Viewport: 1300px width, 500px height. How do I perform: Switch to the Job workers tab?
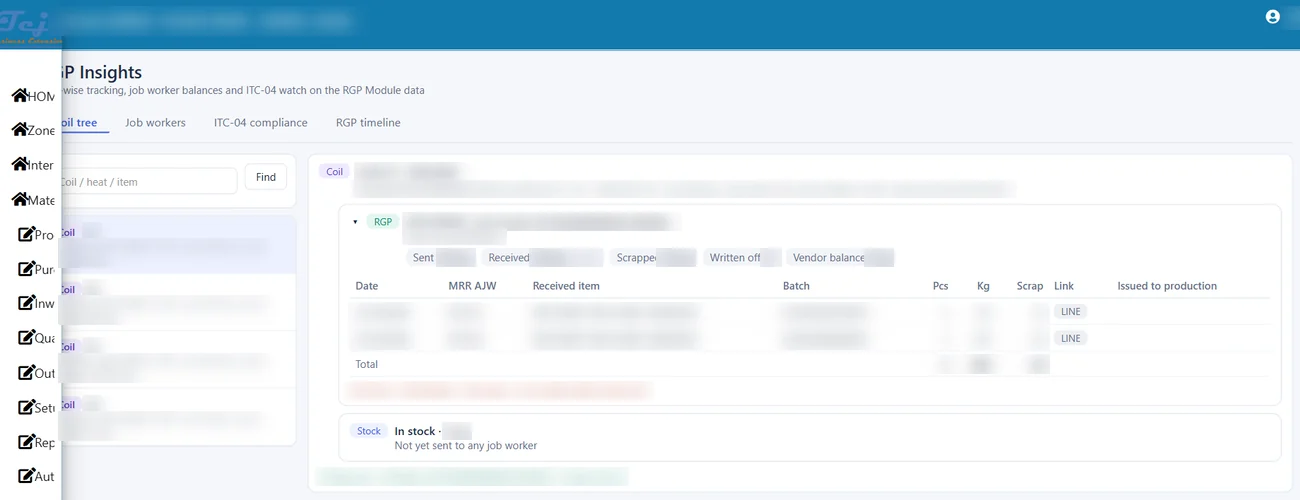(155, 123)
